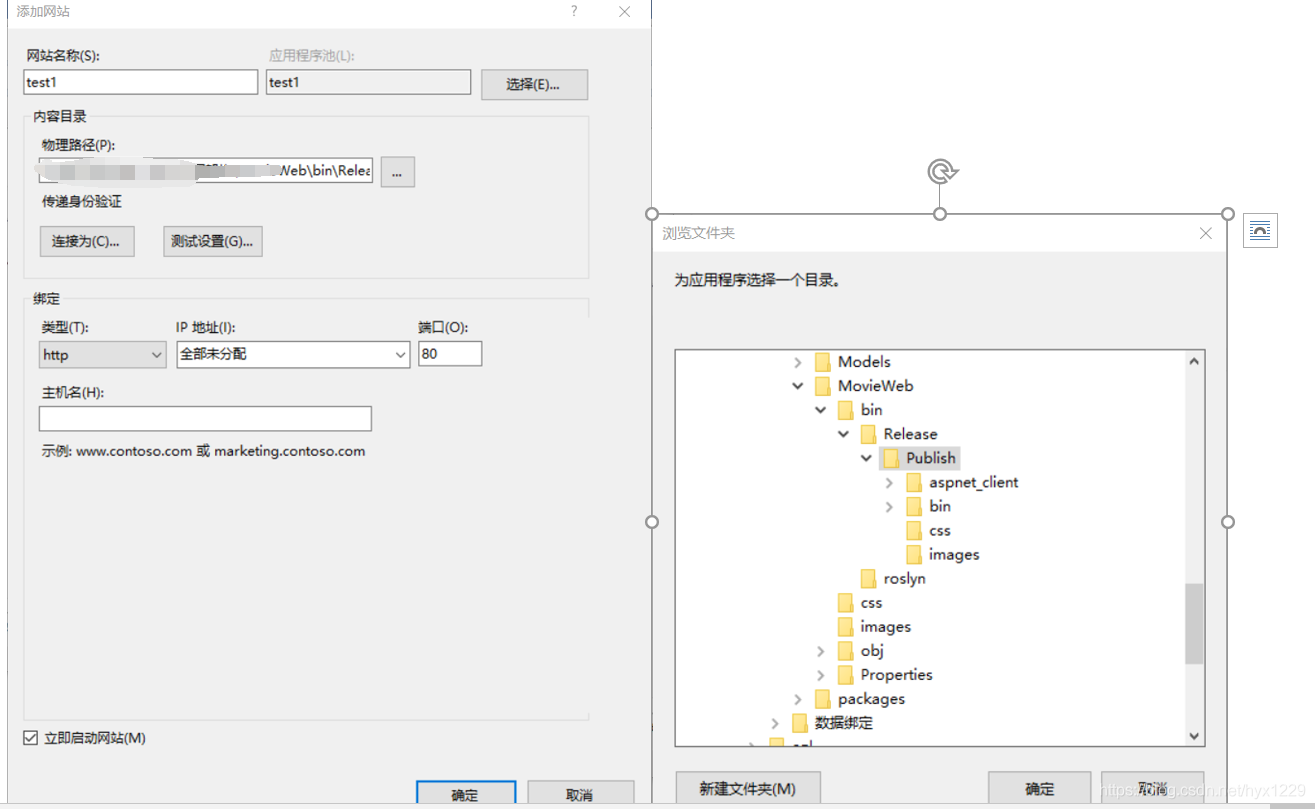1315x809 pixels.
Task: Open the layout options icon beside the image
Action: click(x=1260, y=231)
